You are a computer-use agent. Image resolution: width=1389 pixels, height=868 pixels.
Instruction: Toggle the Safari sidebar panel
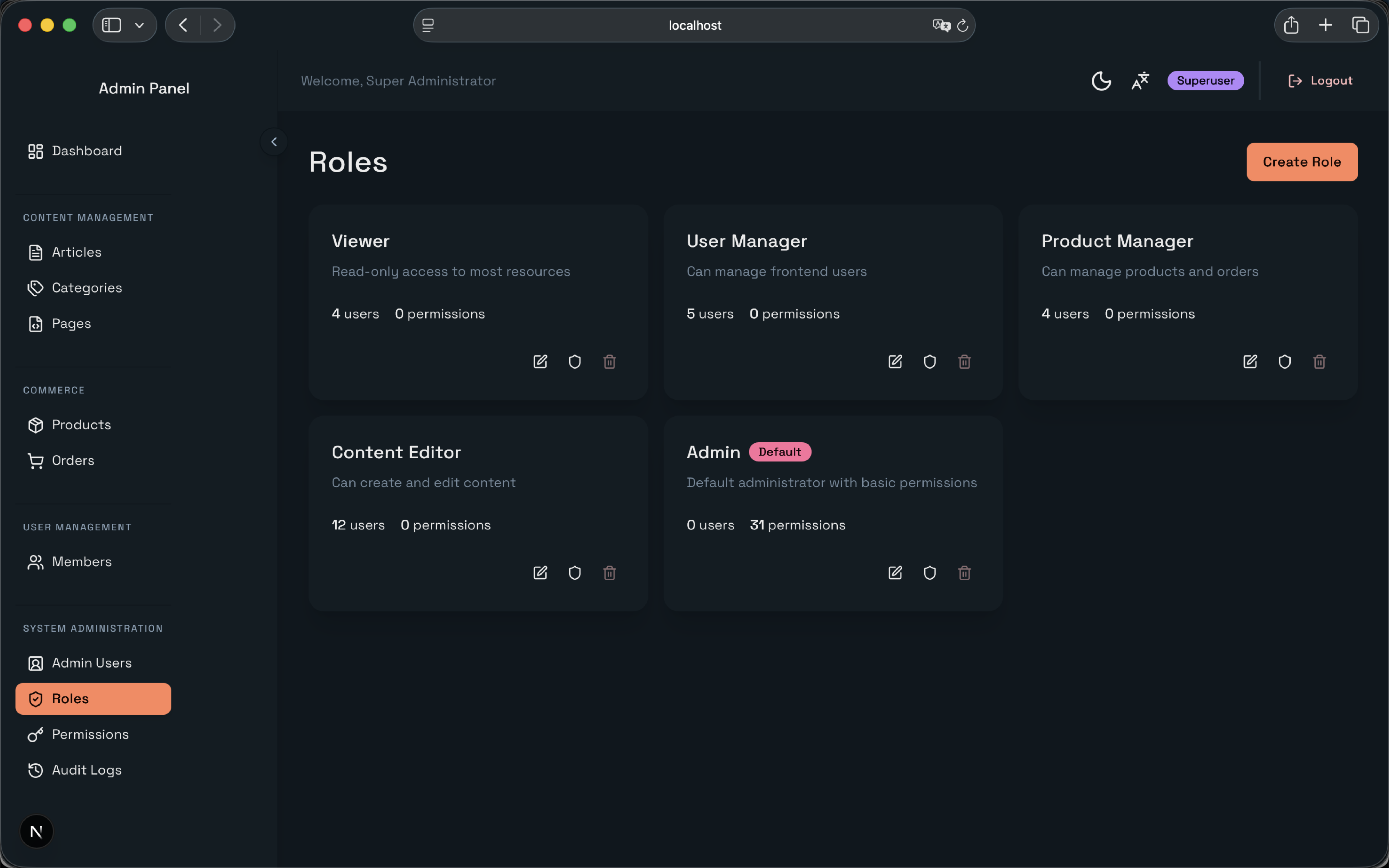(111, 25)
